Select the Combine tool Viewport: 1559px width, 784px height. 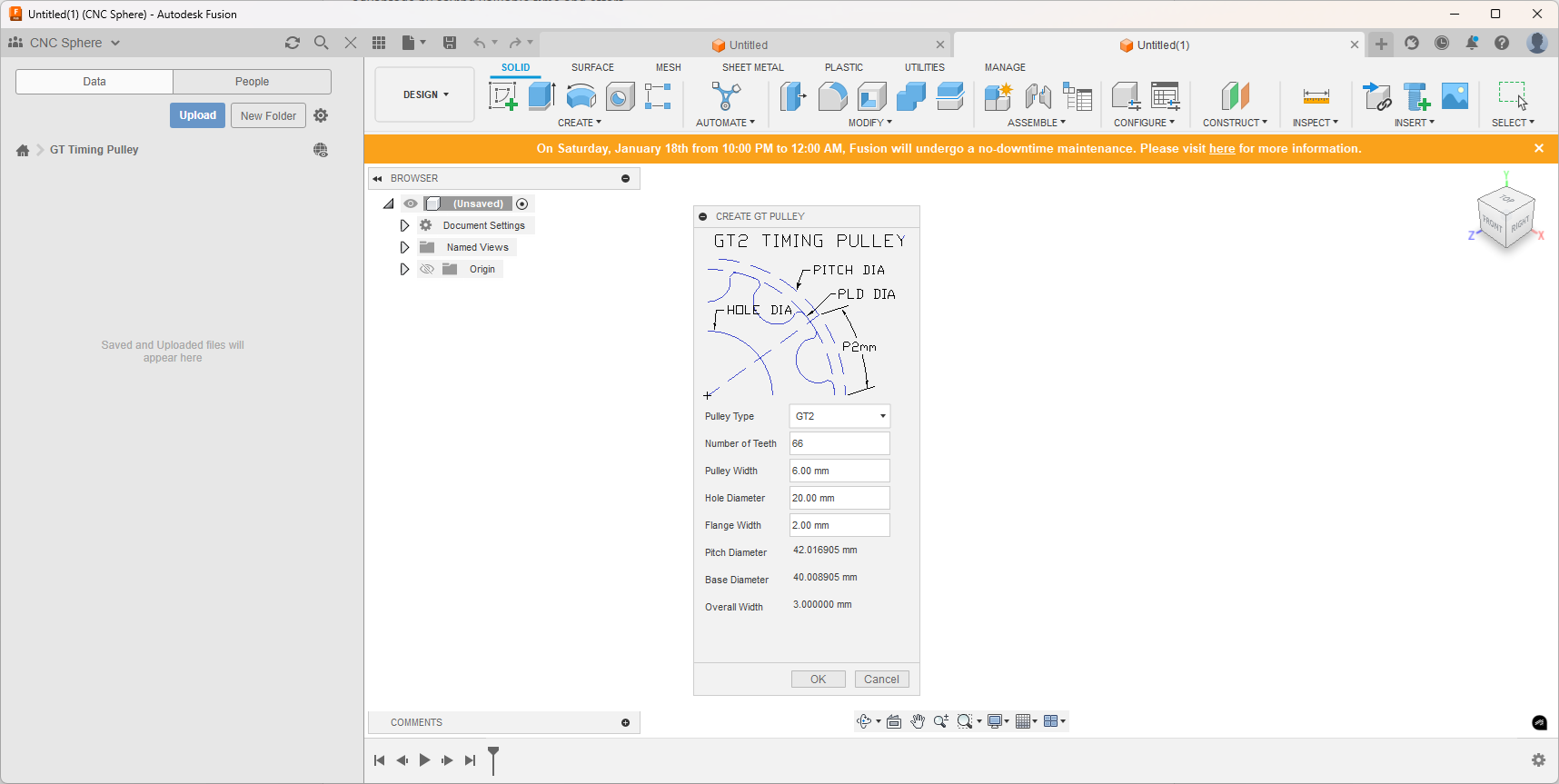pos(911,95)
